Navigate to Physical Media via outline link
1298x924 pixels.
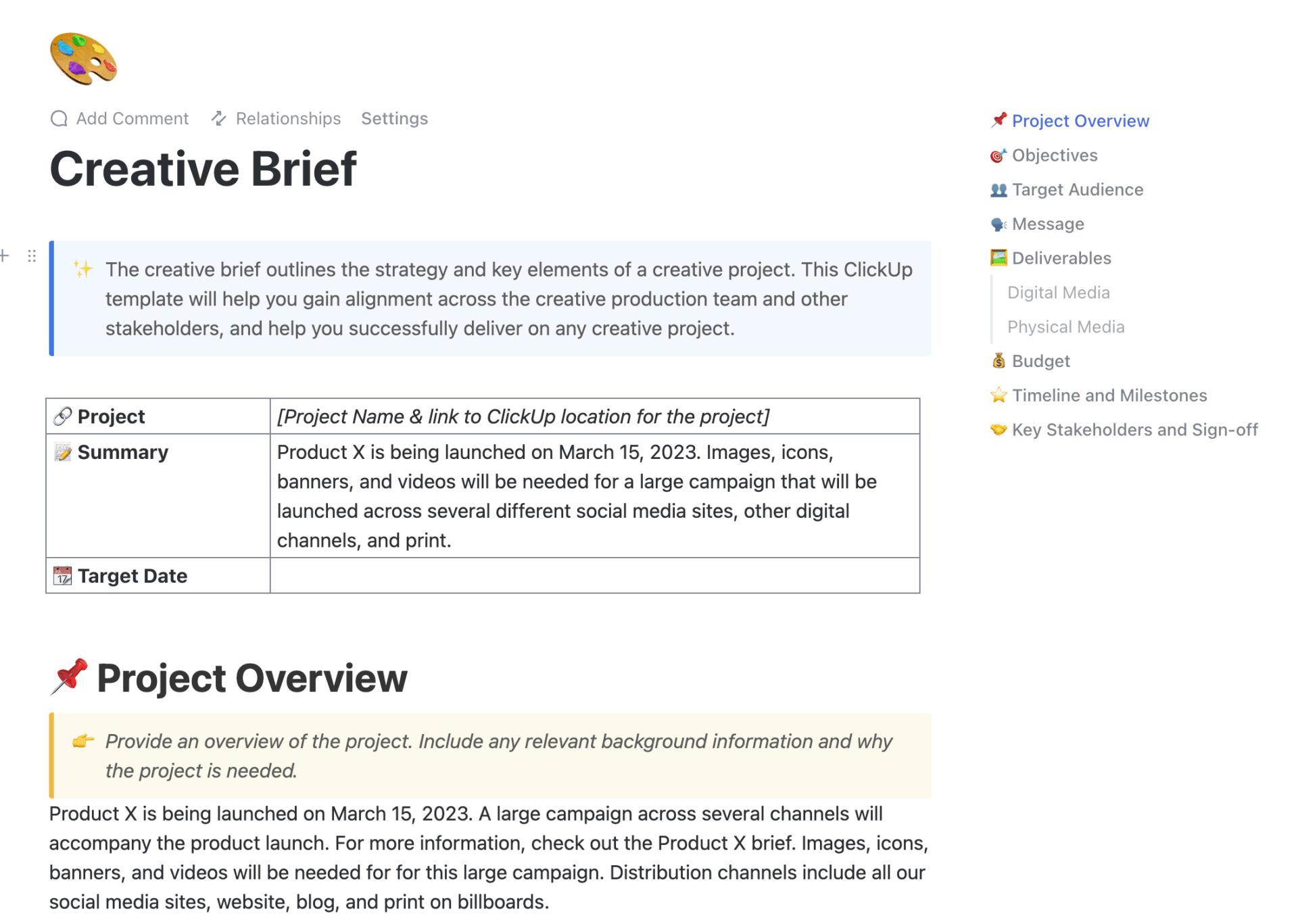(1065, 326)
